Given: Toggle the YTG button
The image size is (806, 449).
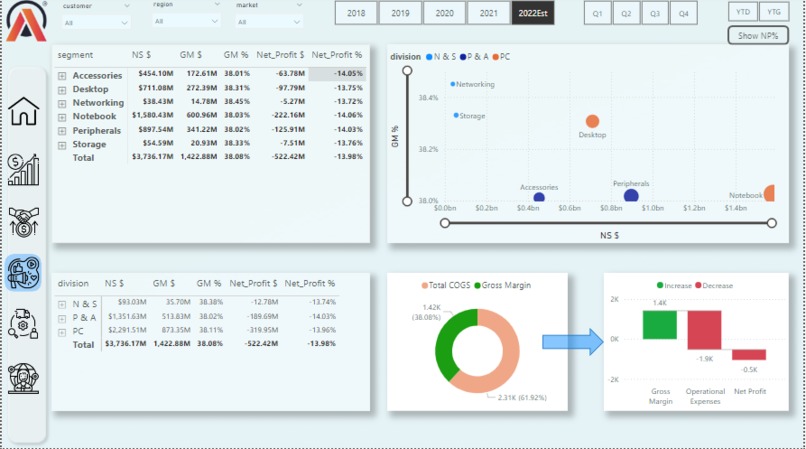Looking at the screenshot, I should (x=774, y=12).
